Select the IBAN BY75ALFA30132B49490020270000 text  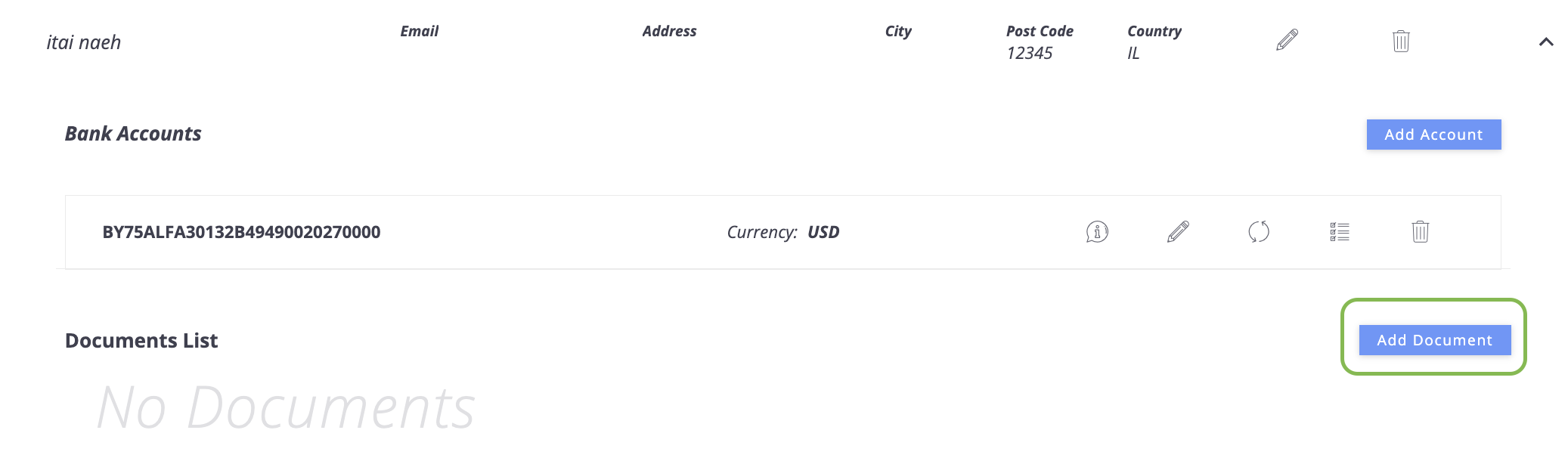point(241,232)
